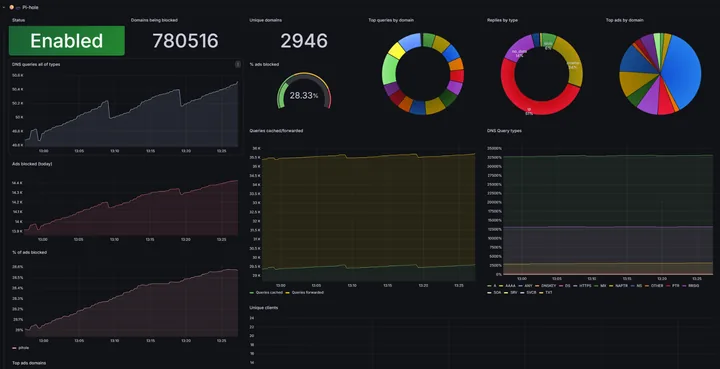Click the orange alert icon beside Pi-hole
This screenshot has height=369, width=720.
(11, 7)
